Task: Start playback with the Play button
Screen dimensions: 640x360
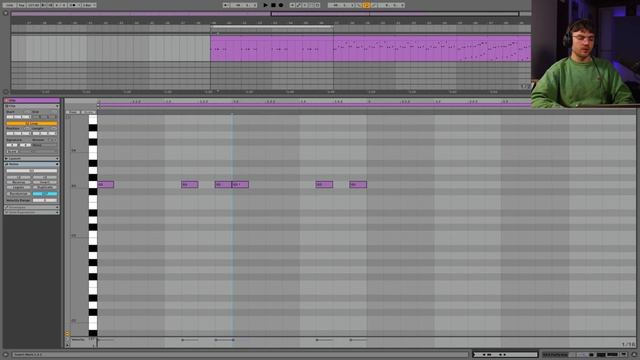Action: click(265, 5)
